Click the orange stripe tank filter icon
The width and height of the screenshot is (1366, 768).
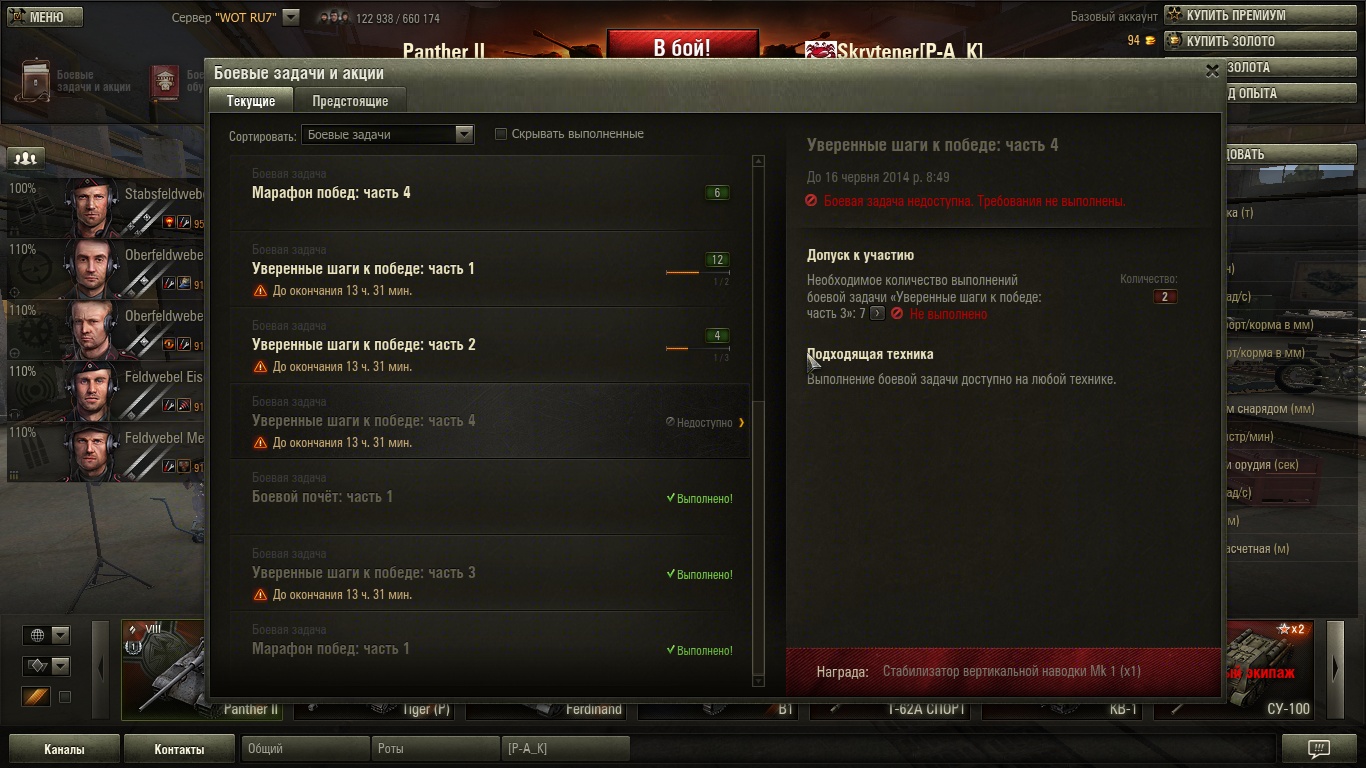[x=36, y=697]
